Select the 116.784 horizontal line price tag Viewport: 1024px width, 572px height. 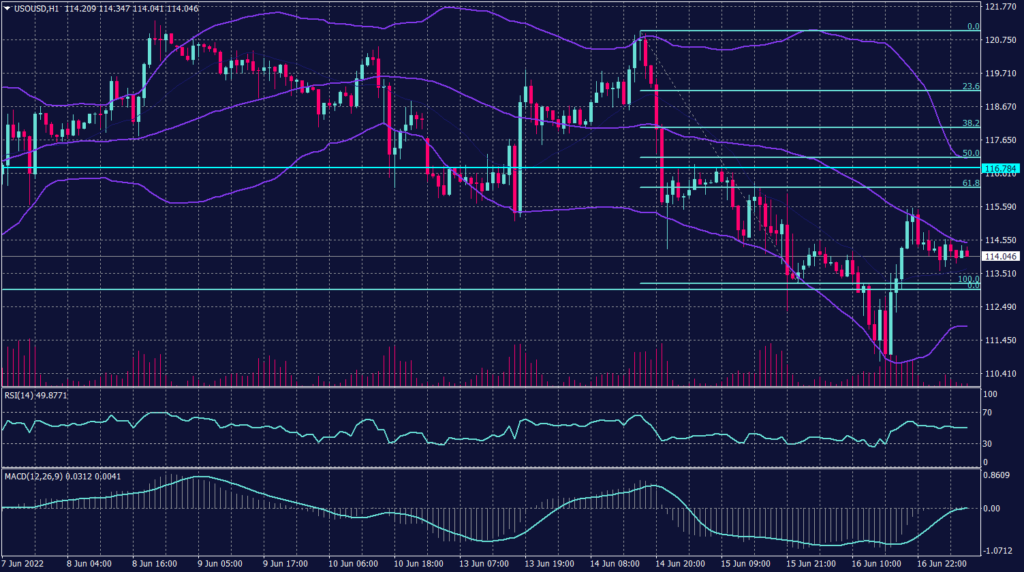coord(1000,167)
